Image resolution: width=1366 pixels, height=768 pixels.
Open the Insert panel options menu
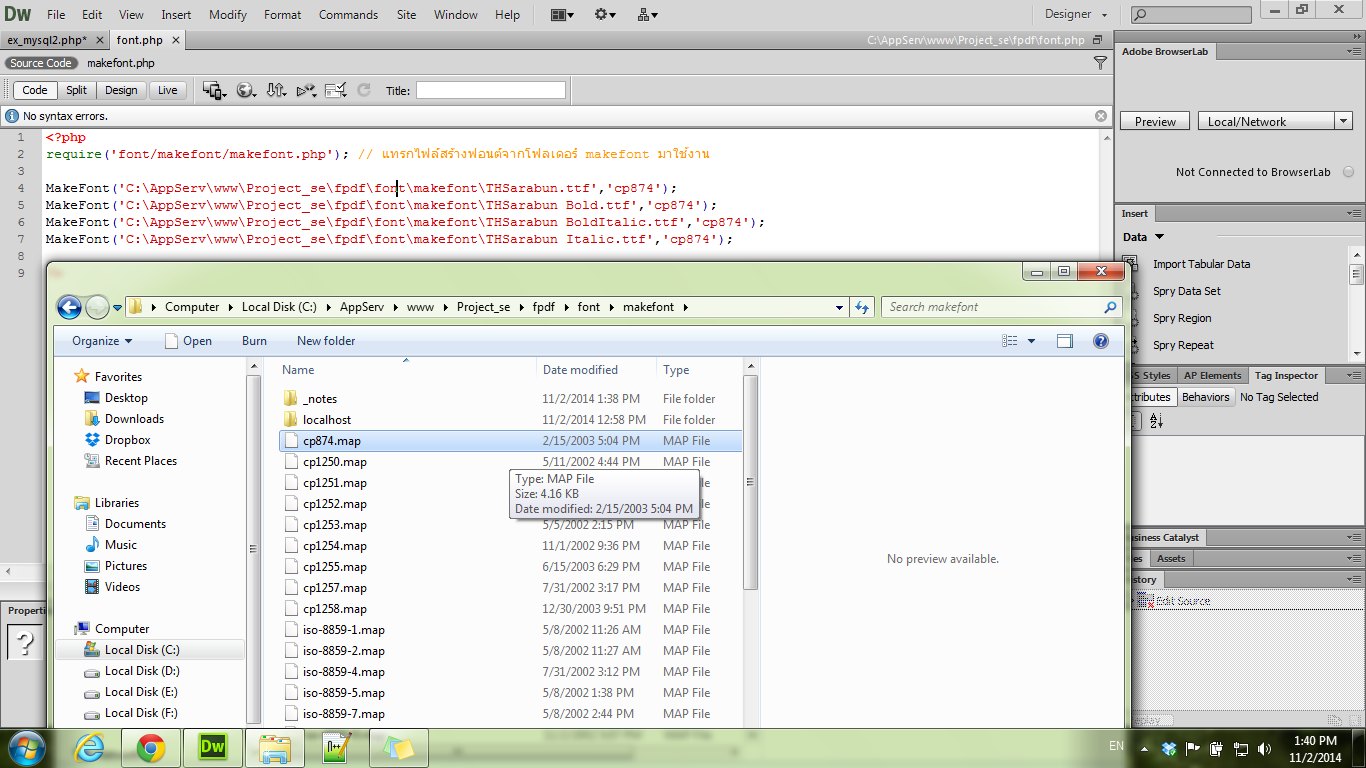[x=1354, y=213]
